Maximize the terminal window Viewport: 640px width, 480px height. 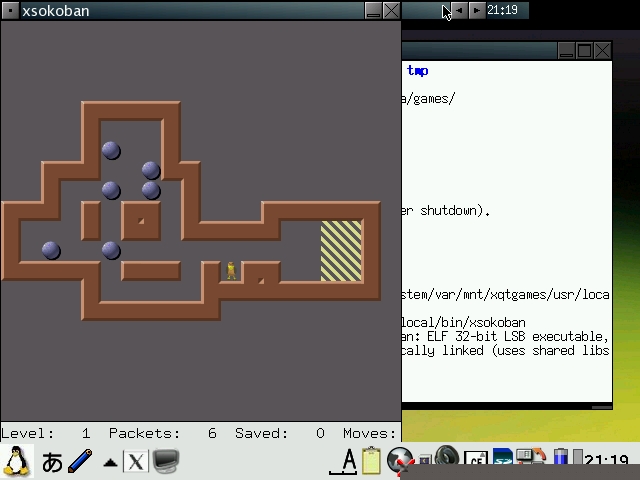pyautogui.click(x=585, y=50)
